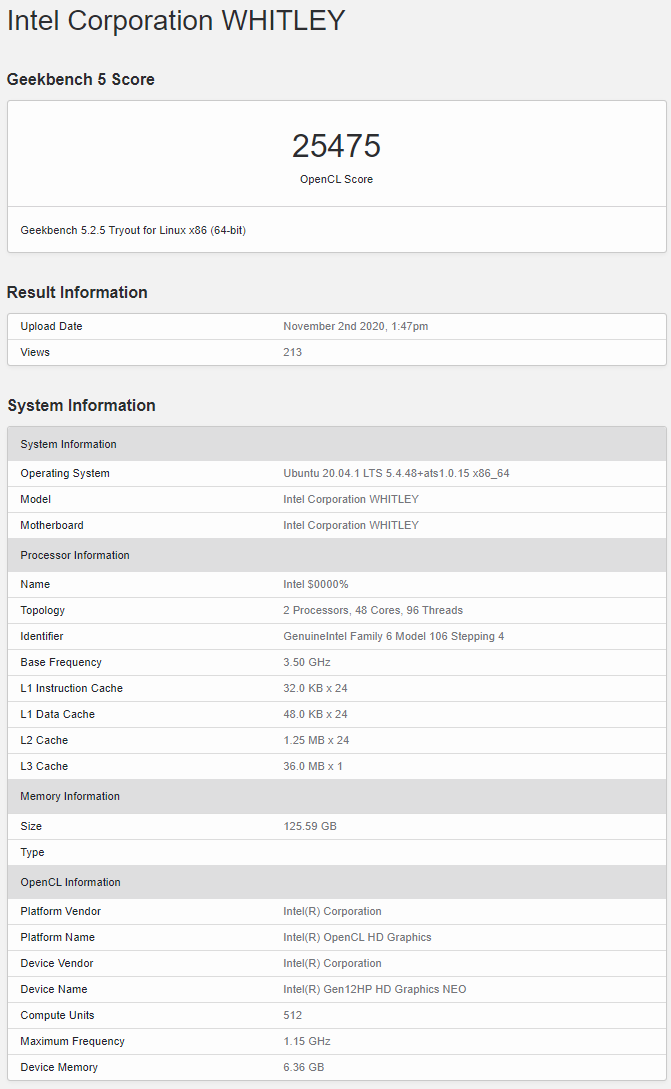The height and width of the screenshot is (1089, 671).
Task: Click the 'OpenCL Score' label
Action: [x=336, y=179]
